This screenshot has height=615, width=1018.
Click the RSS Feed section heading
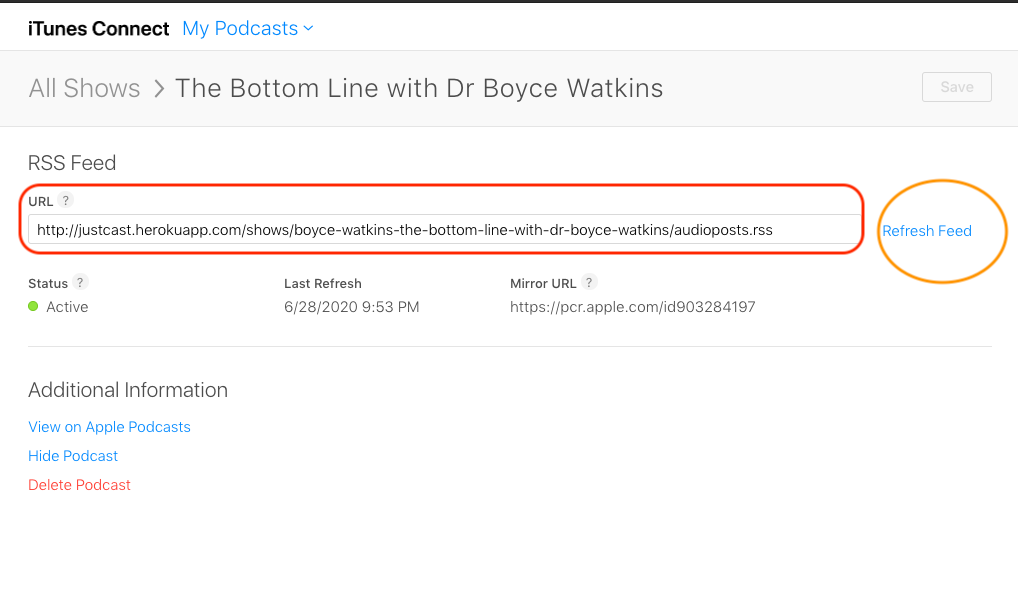point(72,163)
